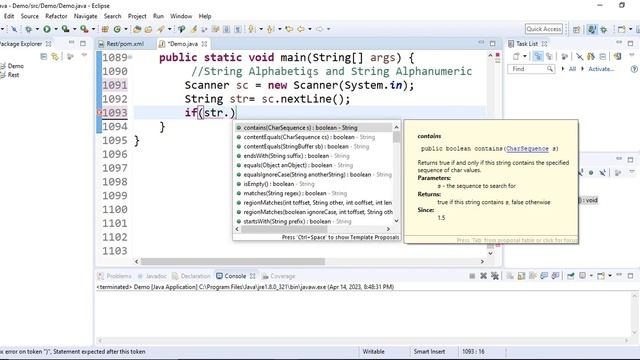Click the Terminate square icon in Console
Screen dimensions: 640x360
coord(472,276)
